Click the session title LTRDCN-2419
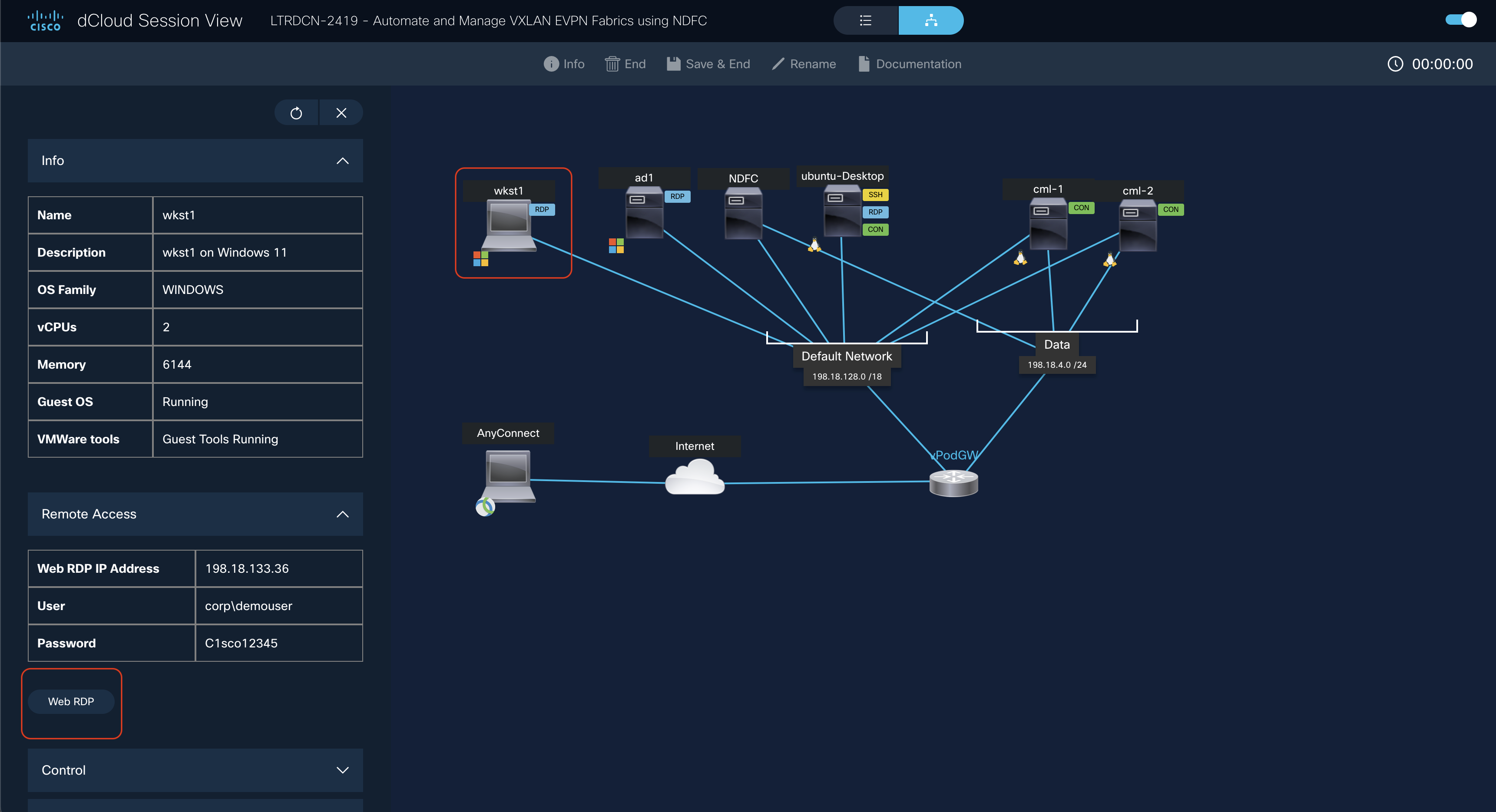The width and height of the screenshot is (1496, 812). pyautogui.click(x=488, y=21)
